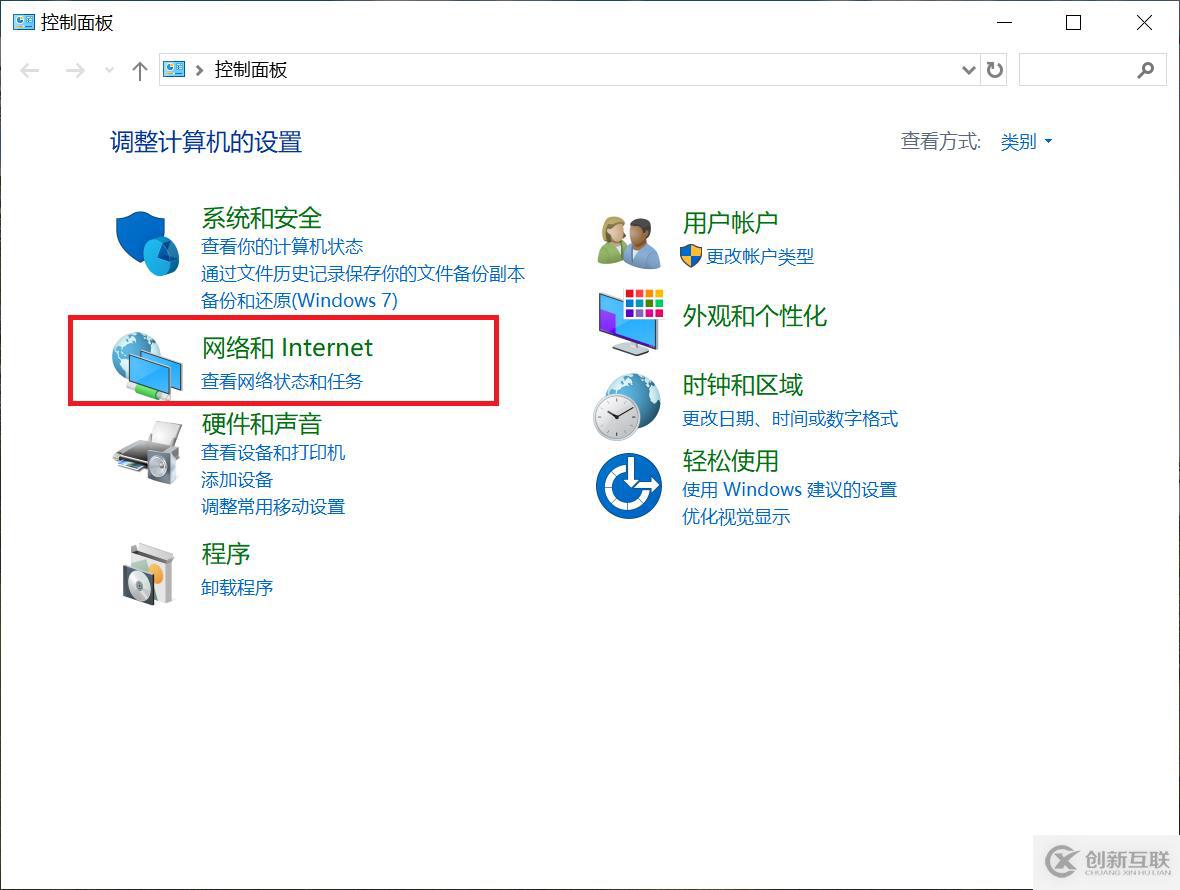Click 查看设备和打印机 link
This screenshot has width=1180, height=890.
click(273, 452)
